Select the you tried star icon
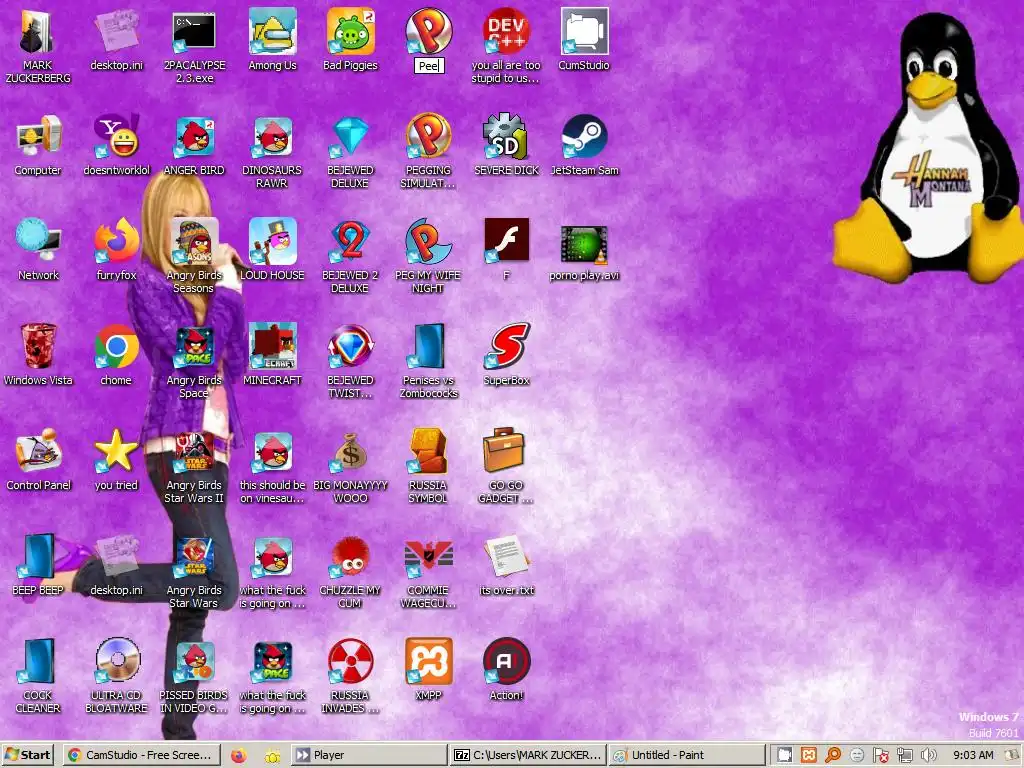This screenshot has width=1024, height=768. tap(116, 452)
